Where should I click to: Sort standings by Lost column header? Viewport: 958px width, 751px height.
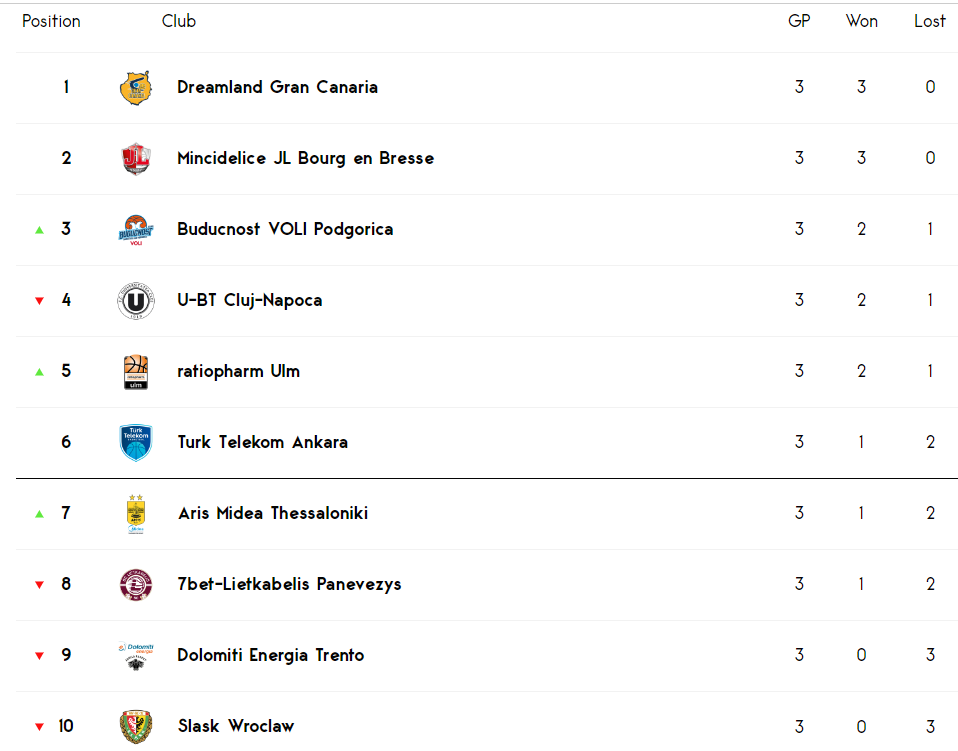pos(930,21)
